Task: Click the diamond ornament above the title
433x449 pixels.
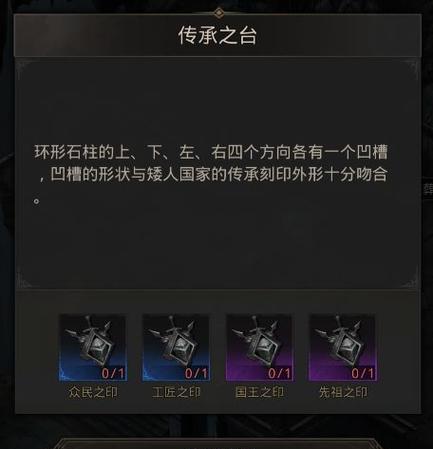Action: 218,13
